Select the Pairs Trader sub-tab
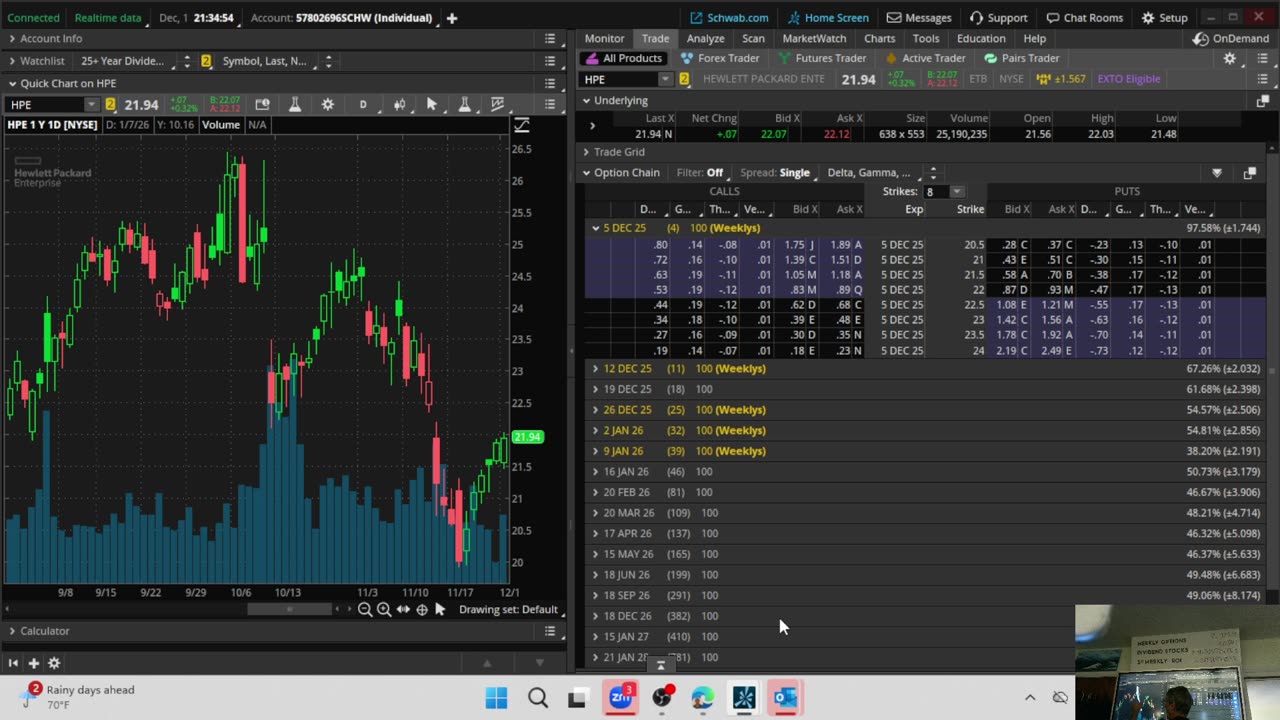The height and width of the screenshot is (720, 1280). coord(1022,58)
